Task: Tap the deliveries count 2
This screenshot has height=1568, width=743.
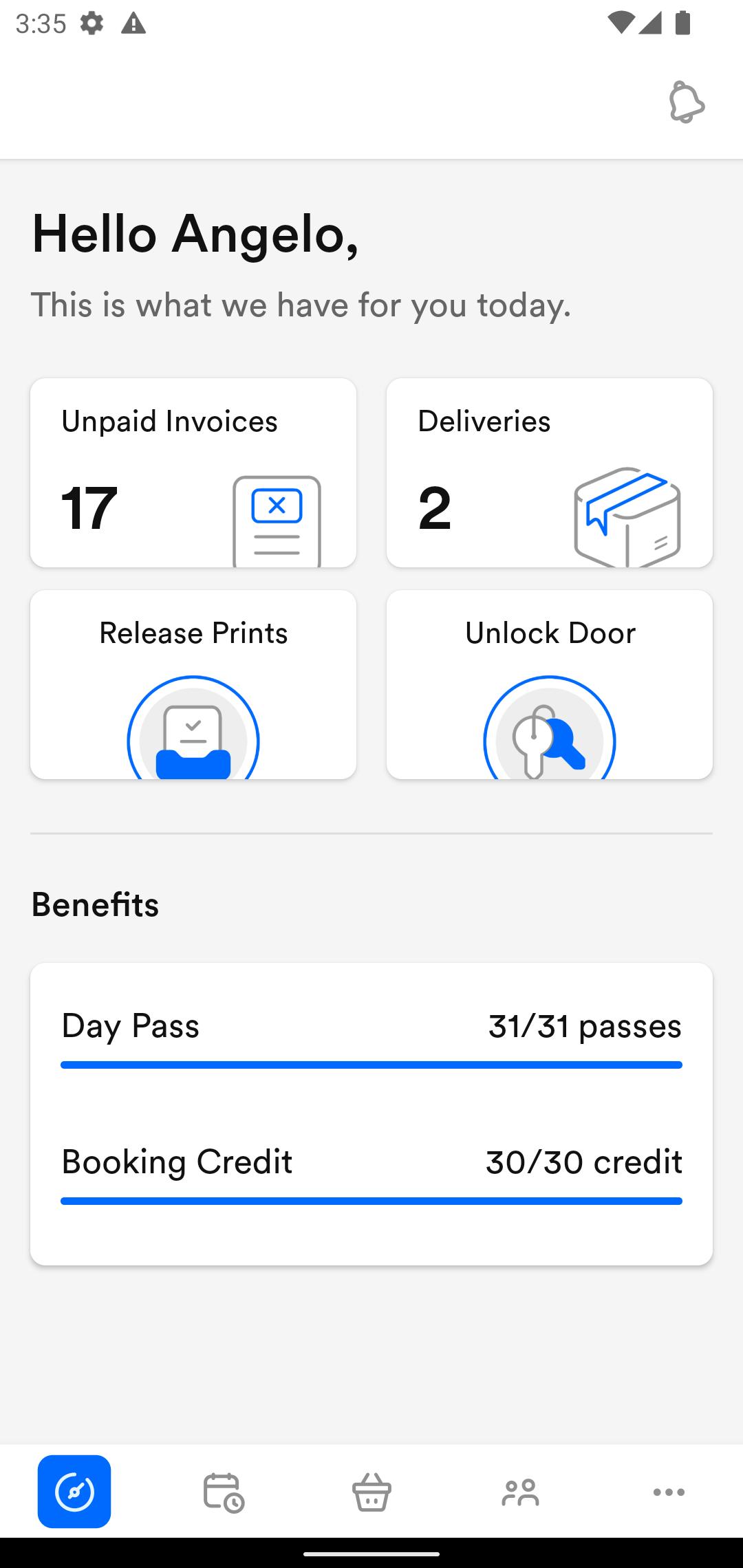Action: 435,508
